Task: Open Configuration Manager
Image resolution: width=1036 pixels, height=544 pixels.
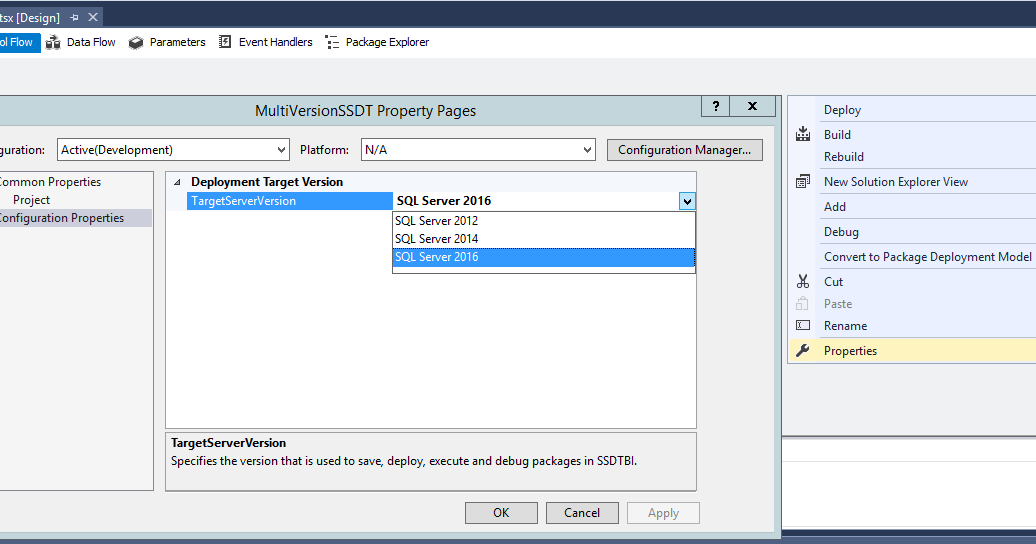Action: [684, 150]
